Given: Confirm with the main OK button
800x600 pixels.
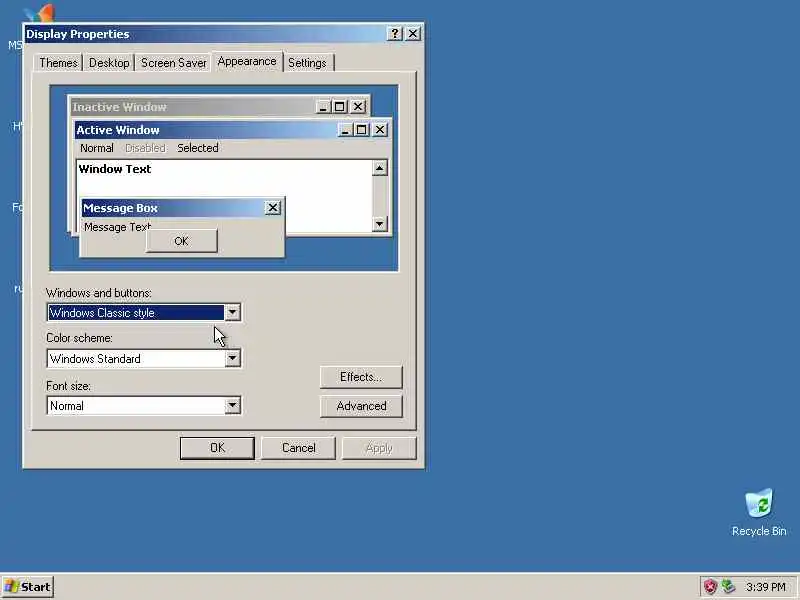Looking at the screenshot, I should (217, 448).
